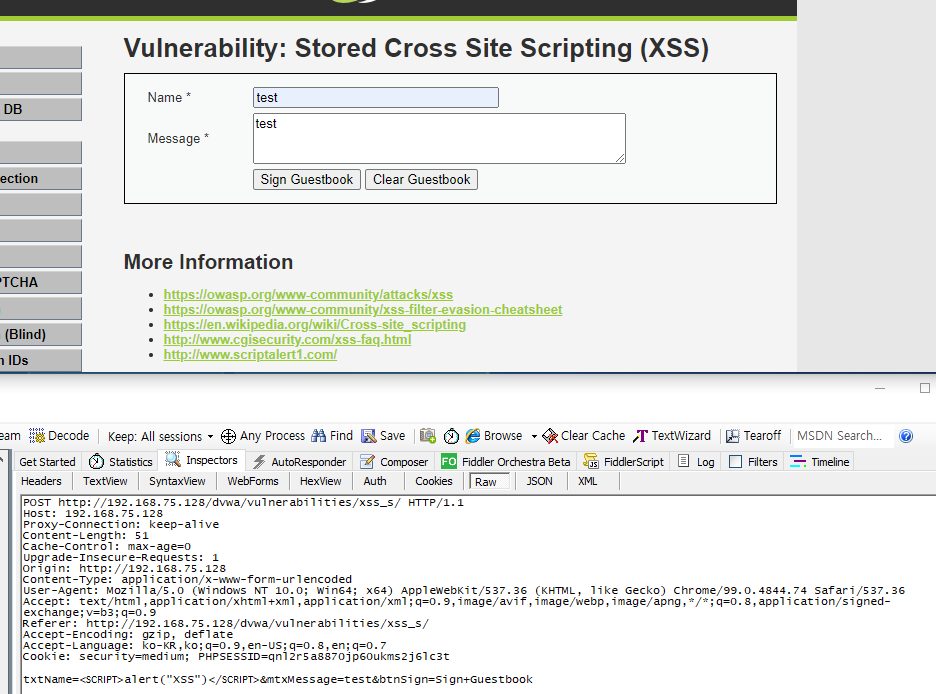Image resolution: width=936 pixels, height=694 pixels.
Task: Switch to Auth inspector tab
Action: 375,481
